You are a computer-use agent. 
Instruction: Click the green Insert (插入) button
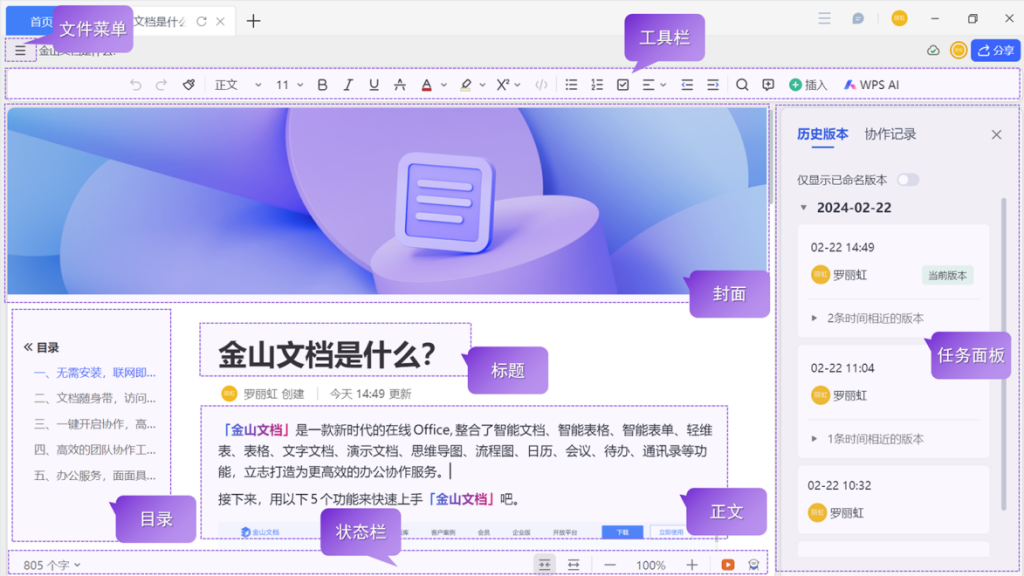808,85
